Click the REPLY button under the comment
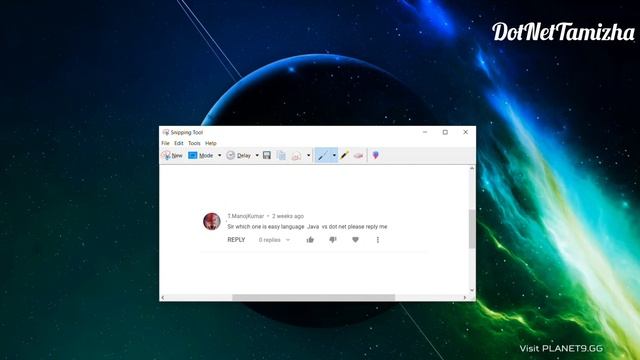Image resolution: width=640 pixels, height=360 pixels. click(x=236, y=240)
